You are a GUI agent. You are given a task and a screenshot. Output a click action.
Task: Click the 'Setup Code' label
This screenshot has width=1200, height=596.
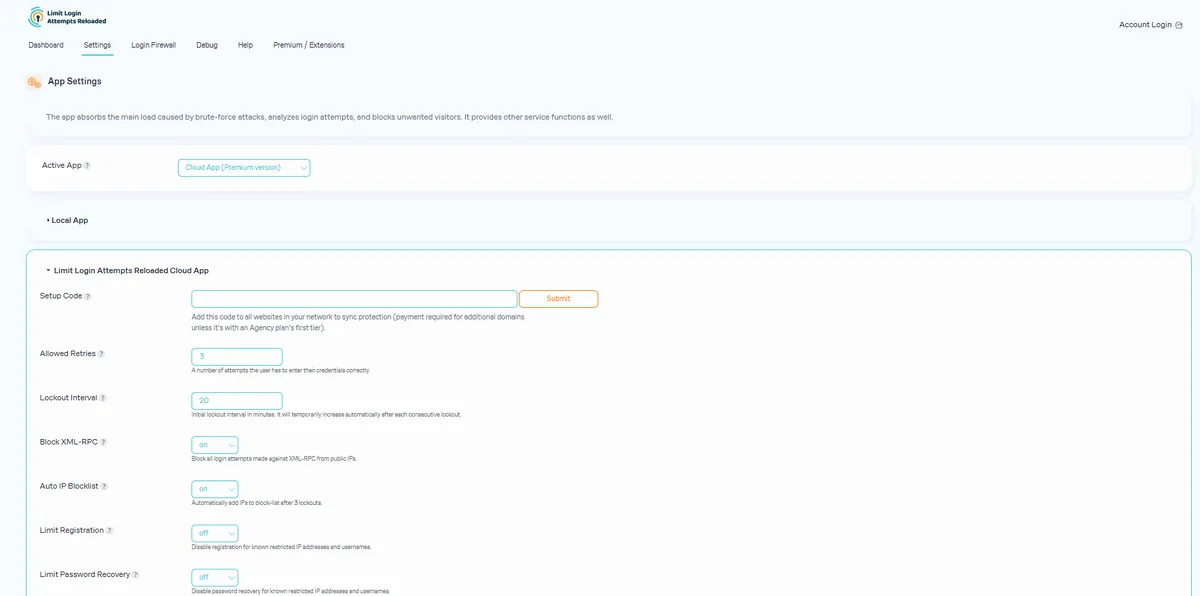tap(61, 297)
